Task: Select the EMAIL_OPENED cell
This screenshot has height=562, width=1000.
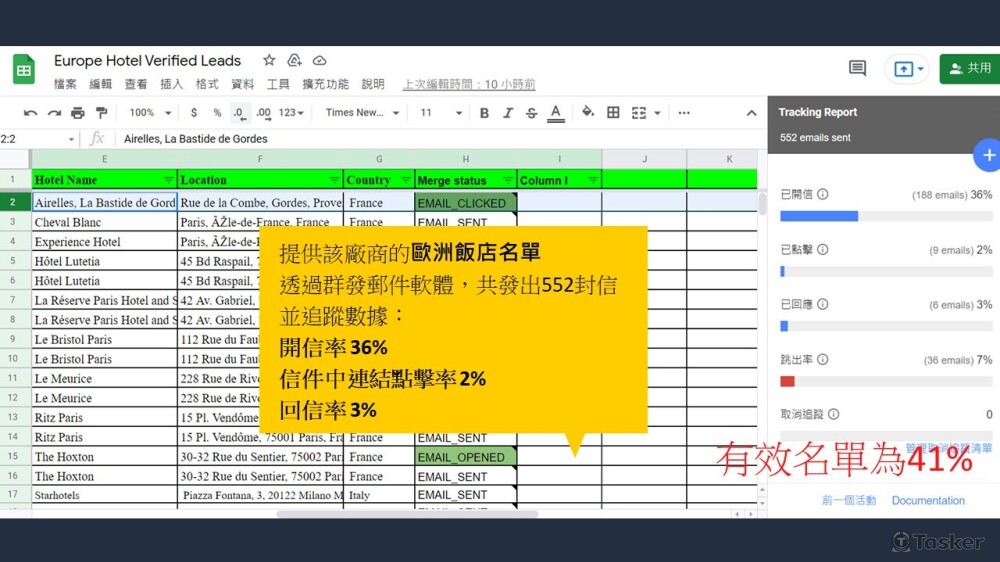Action: (x=466, y=457)
